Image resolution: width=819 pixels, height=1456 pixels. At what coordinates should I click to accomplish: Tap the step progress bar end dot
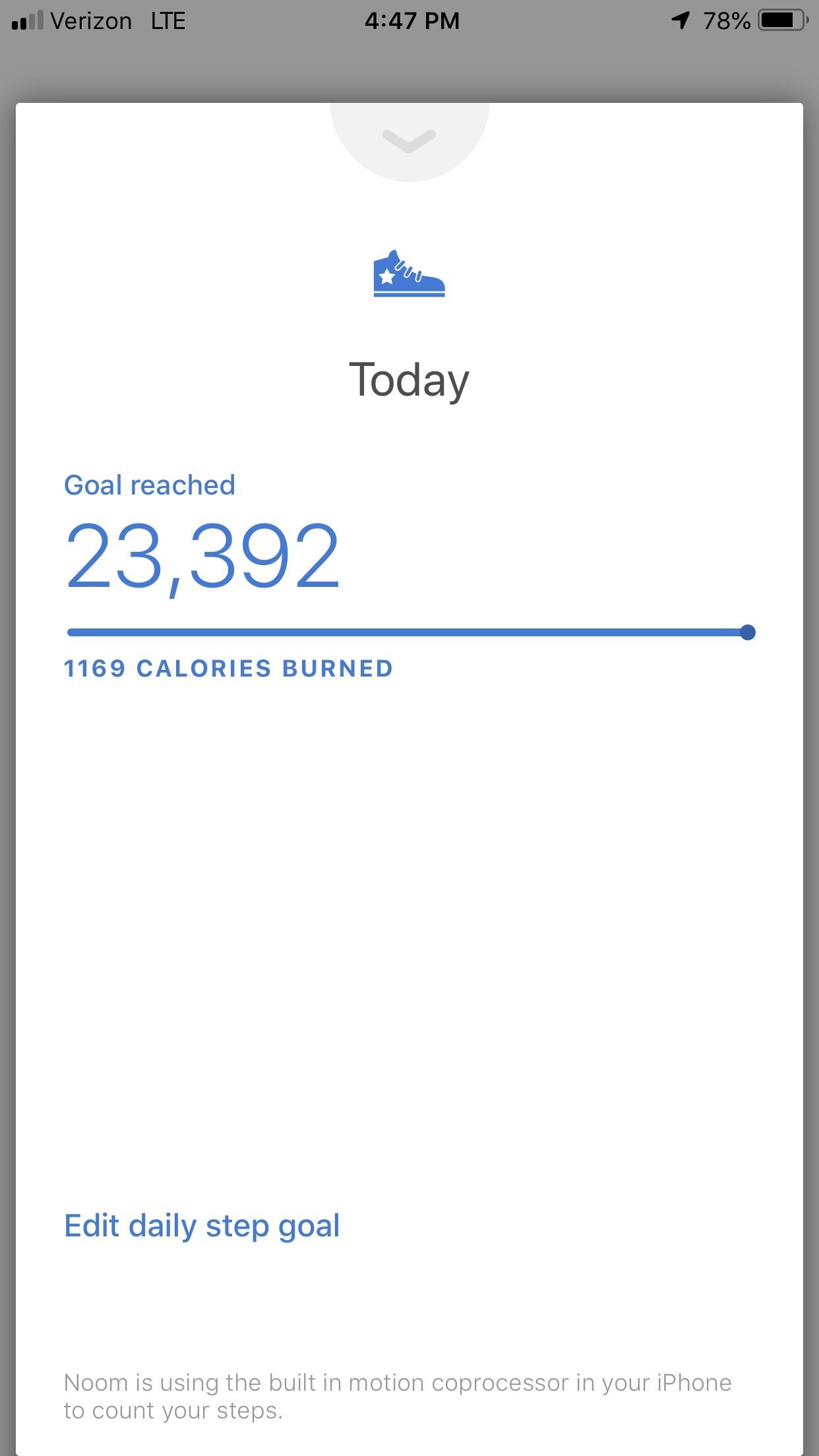tap(747, 632)
